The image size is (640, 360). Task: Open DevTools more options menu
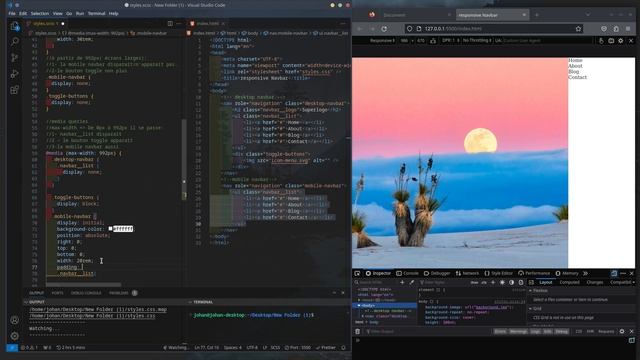tap(623, 273)
